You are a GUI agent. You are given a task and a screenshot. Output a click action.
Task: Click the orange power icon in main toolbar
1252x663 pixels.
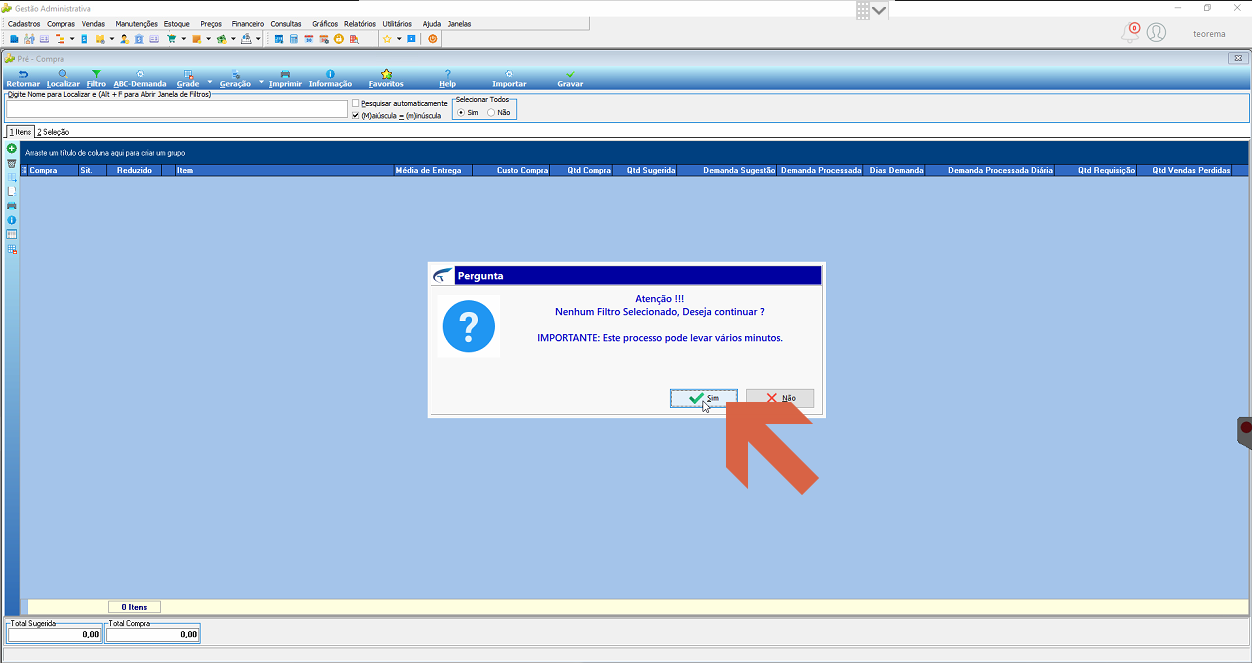[433, 39]
